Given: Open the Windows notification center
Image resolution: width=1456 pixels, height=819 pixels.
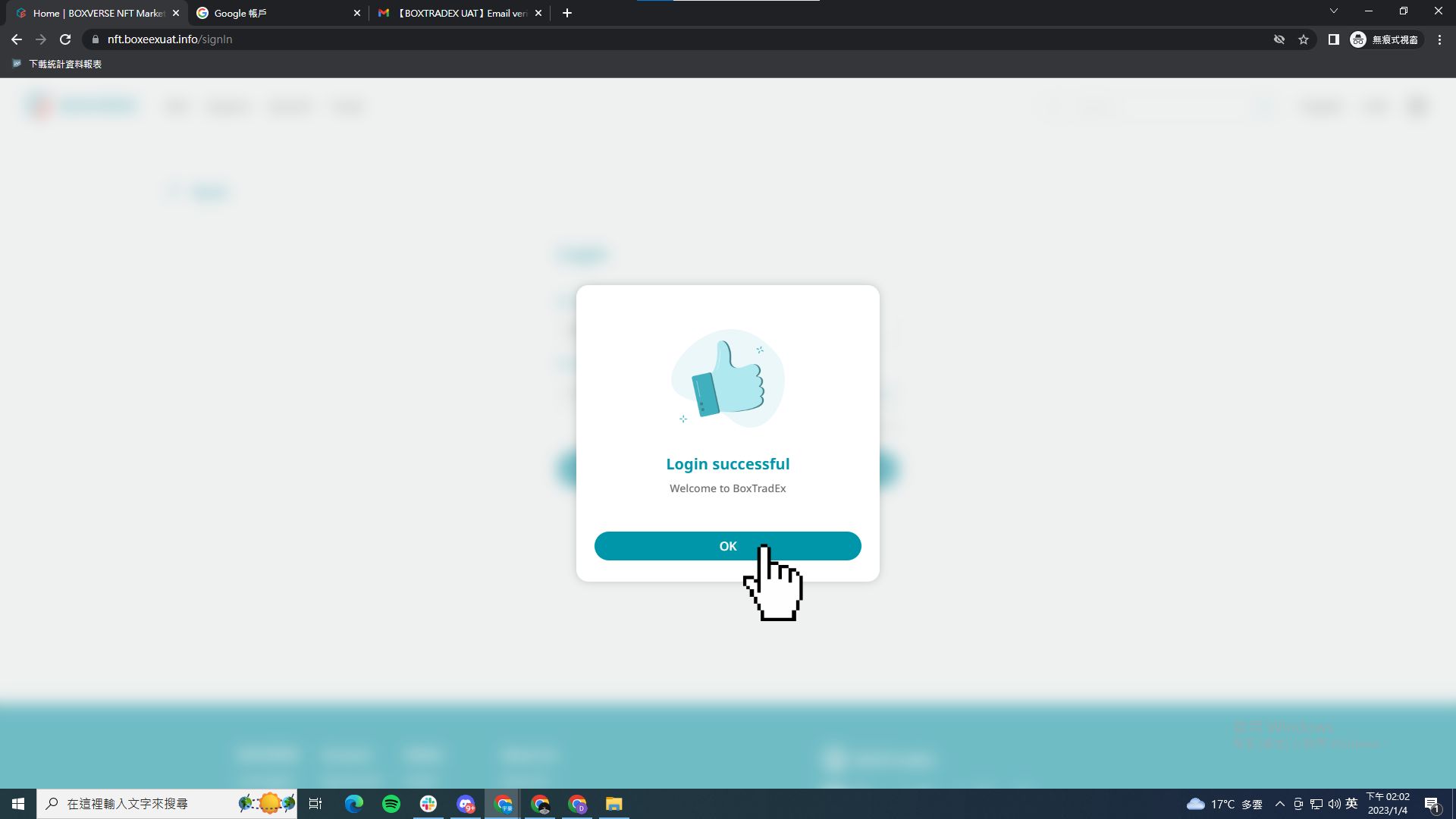Looking at the screenshot, I should coord(1432,804).
